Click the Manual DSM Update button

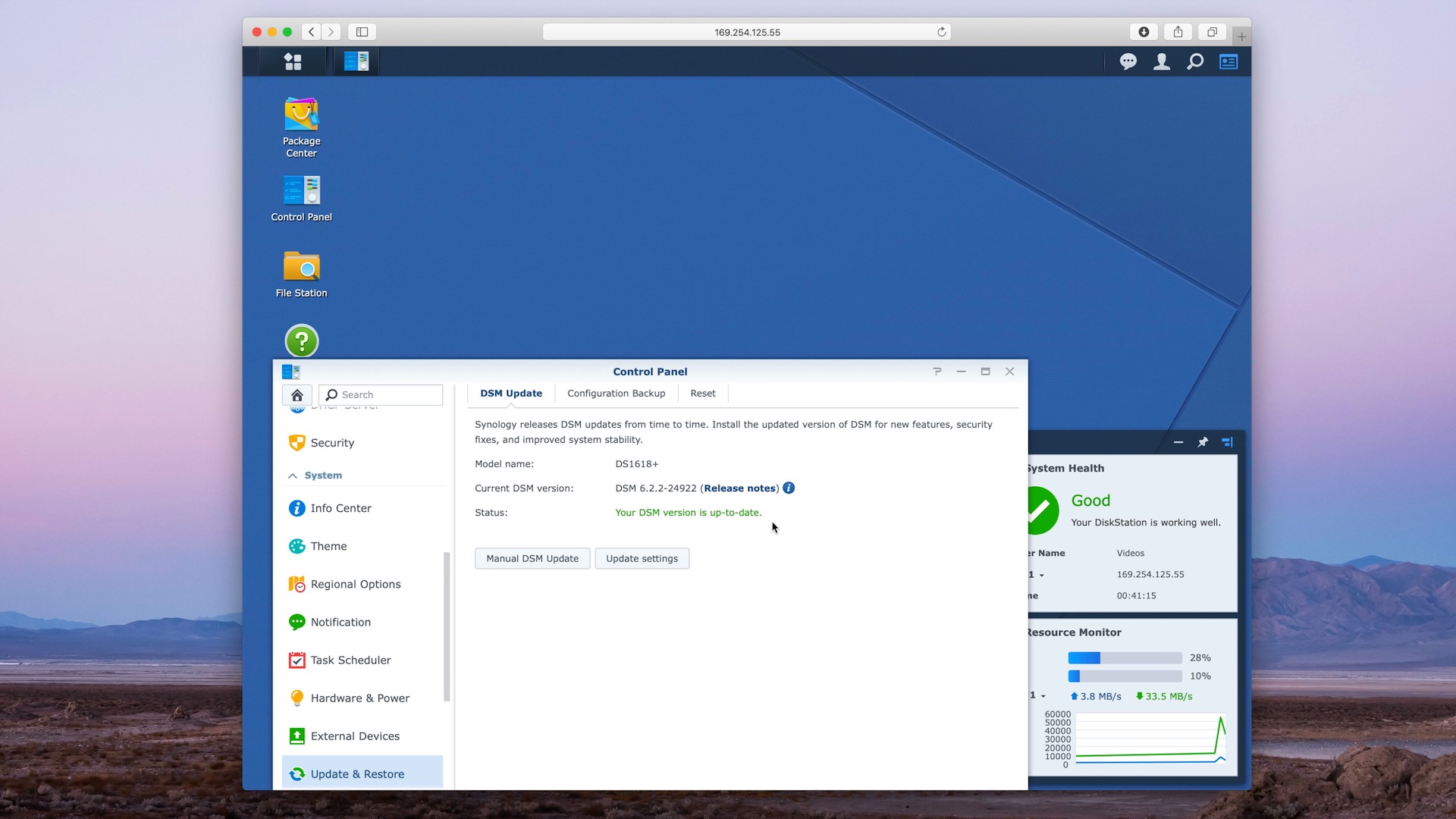[x=532, y=558]
